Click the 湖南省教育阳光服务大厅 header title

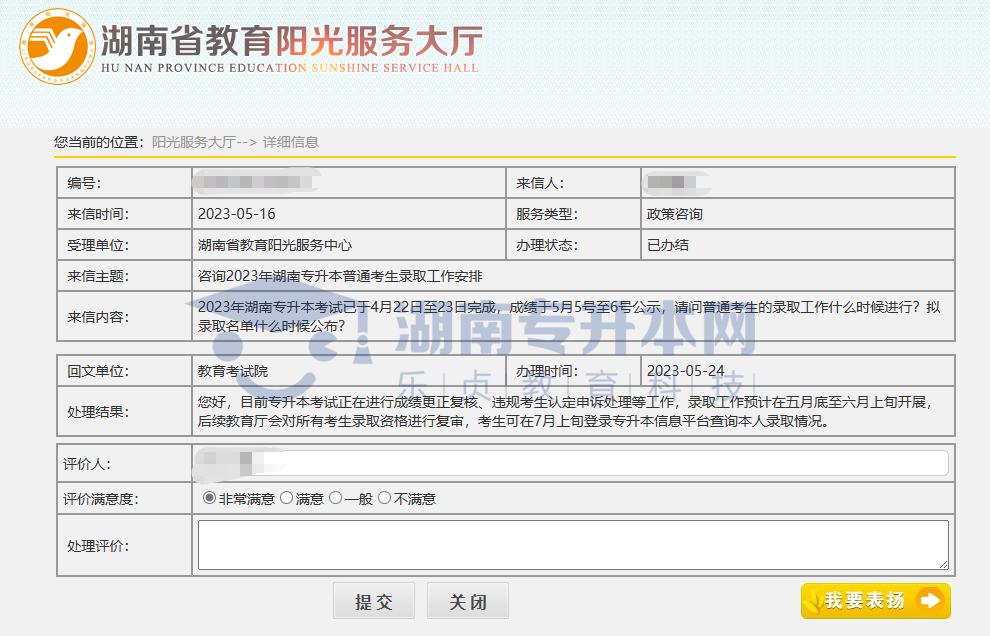[x=288, y=42]
